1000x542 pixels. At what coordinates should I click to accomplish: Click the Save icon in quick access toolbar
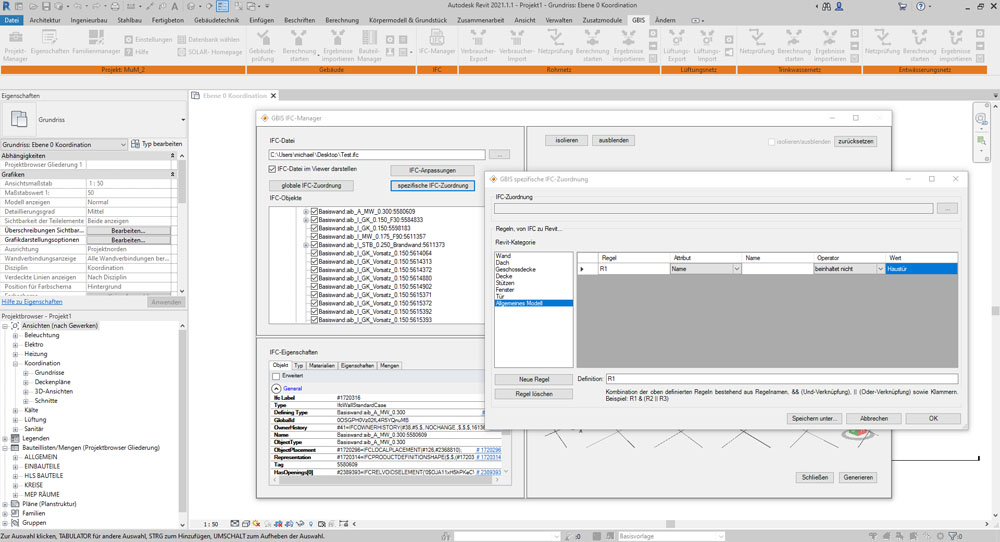point(46,6)
